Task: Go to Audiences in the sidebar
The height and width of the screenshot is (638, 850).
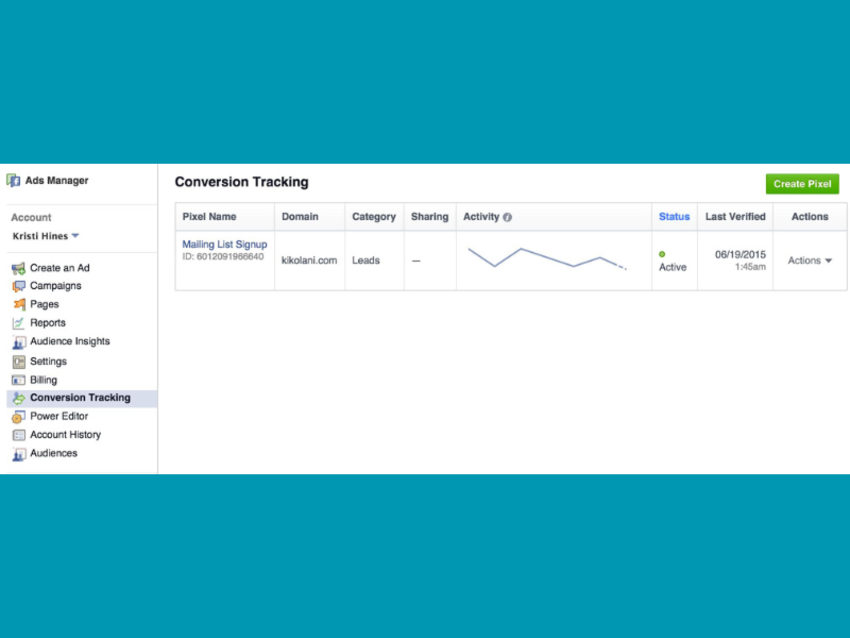Action: (x=54, y=453)
